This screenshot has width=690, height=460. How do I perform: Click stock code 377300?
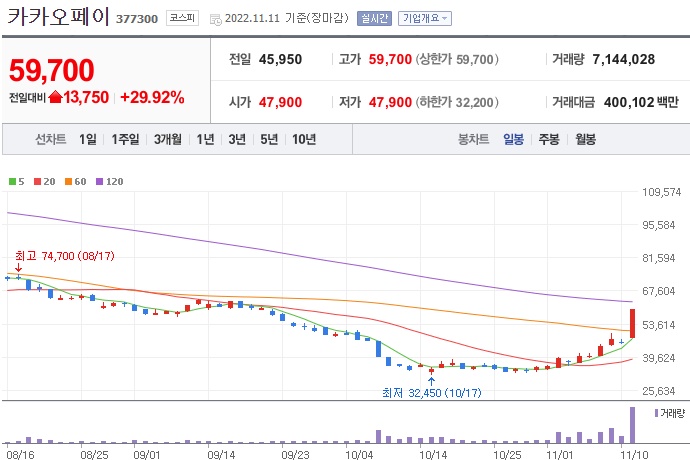pyautogui.click(x=137, y=19)
